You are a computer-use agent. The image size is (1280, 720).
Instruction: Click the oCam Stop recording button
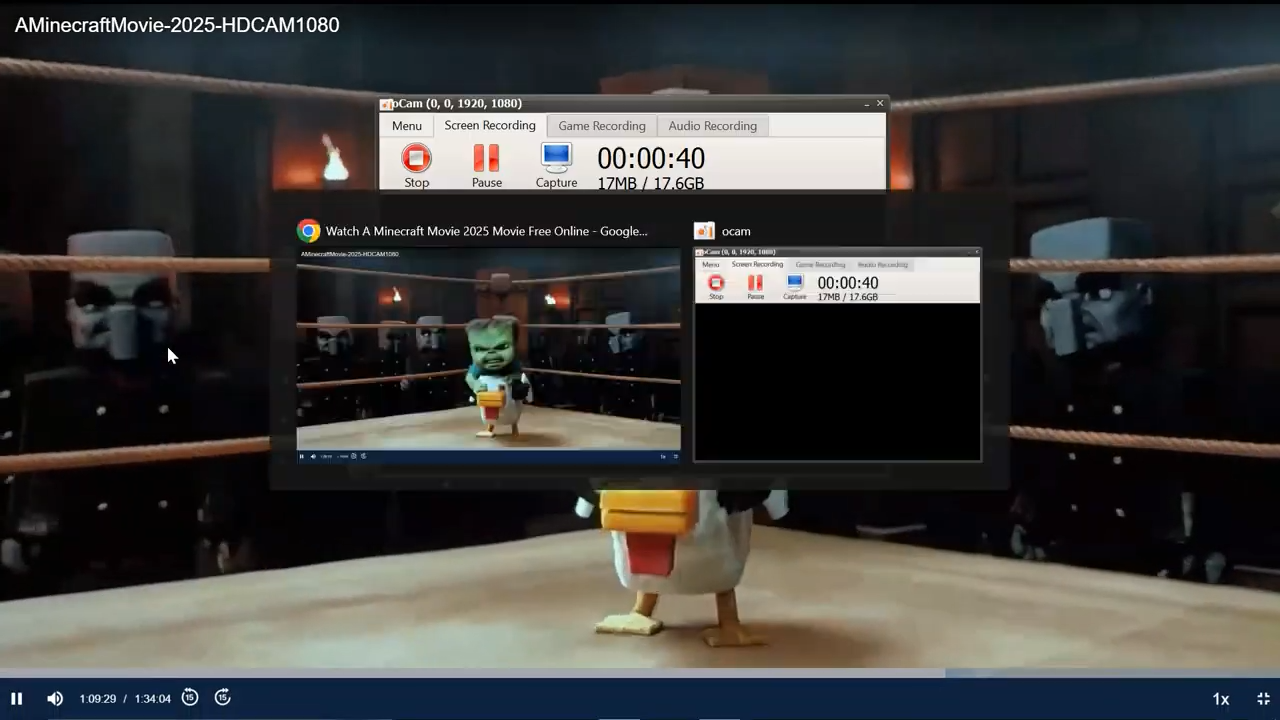click(417, 166)
